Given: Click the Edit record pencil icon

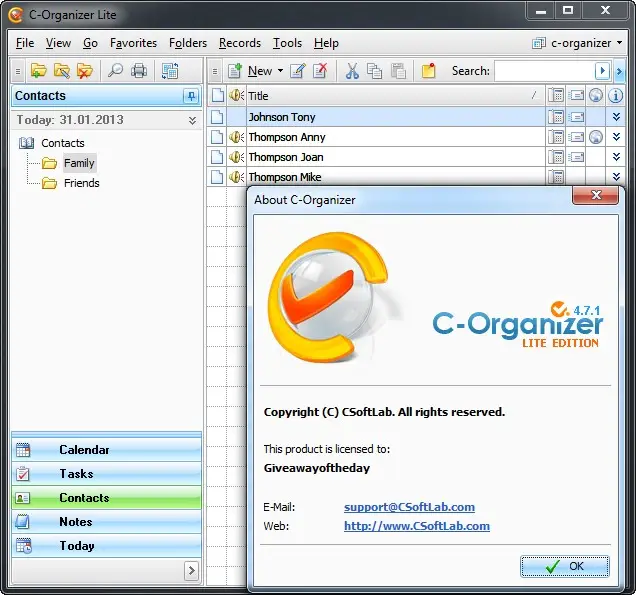Looking at the screenshot, I should 297,71.
